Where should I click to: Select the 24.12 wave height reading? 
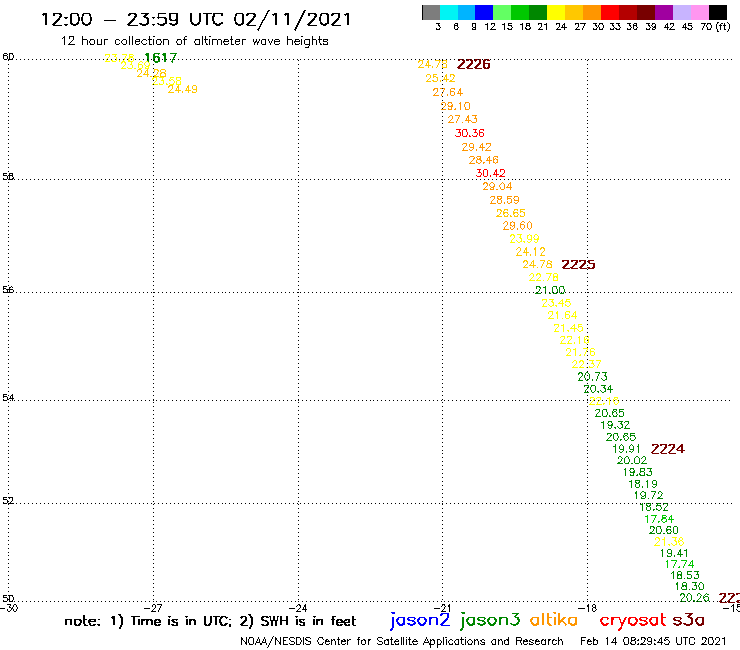pos(530,252)
